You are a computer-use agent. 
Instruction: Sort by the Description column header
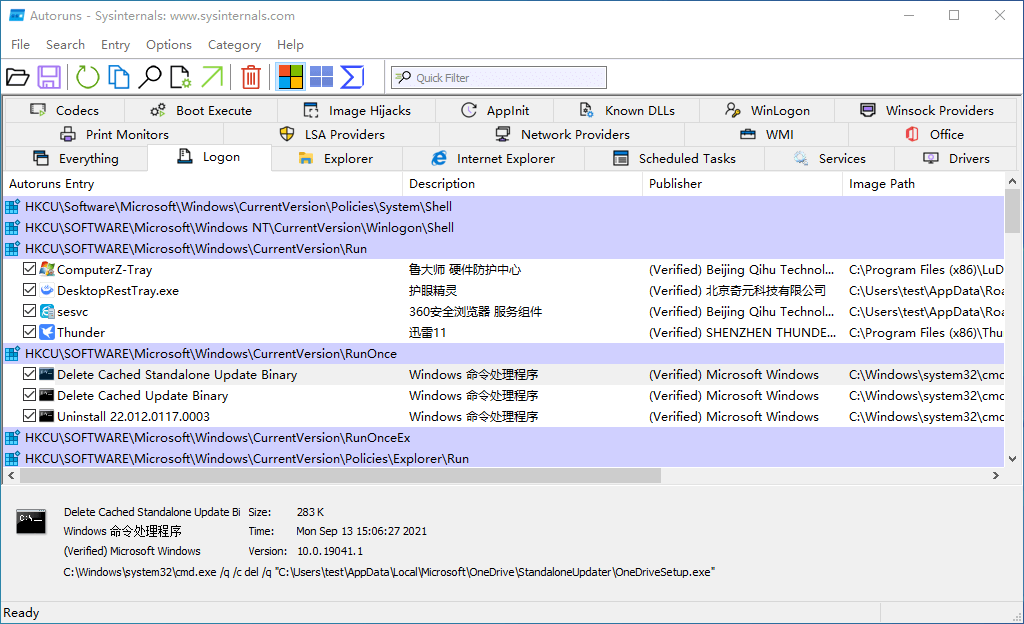[522, 184]
